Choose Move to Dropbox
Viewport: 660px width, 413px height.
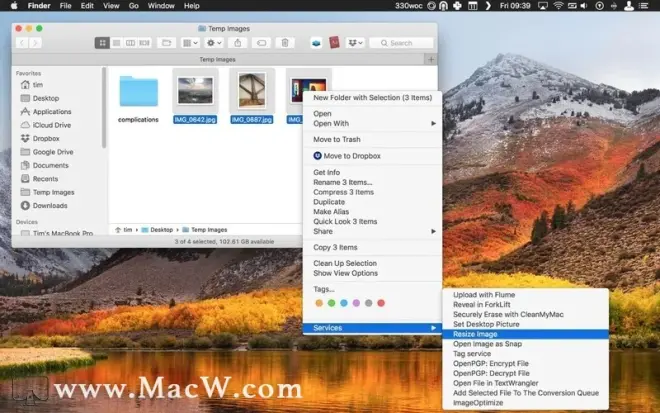coord(372,156)
